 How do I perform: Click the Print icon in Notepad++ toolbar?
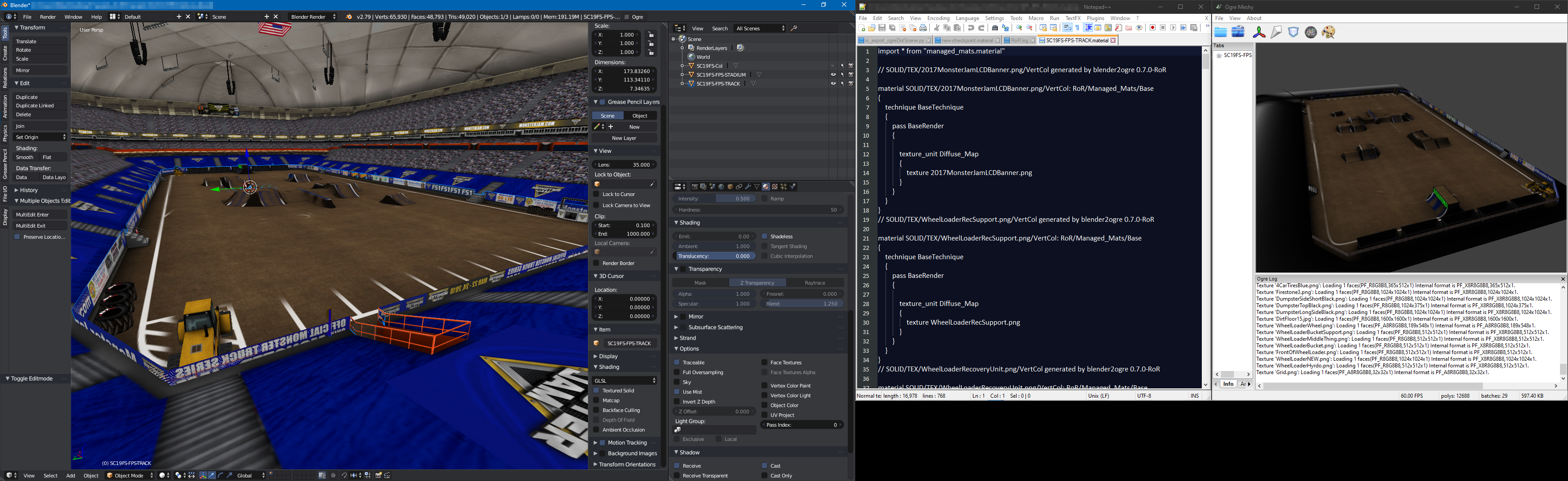click(923, 28)
